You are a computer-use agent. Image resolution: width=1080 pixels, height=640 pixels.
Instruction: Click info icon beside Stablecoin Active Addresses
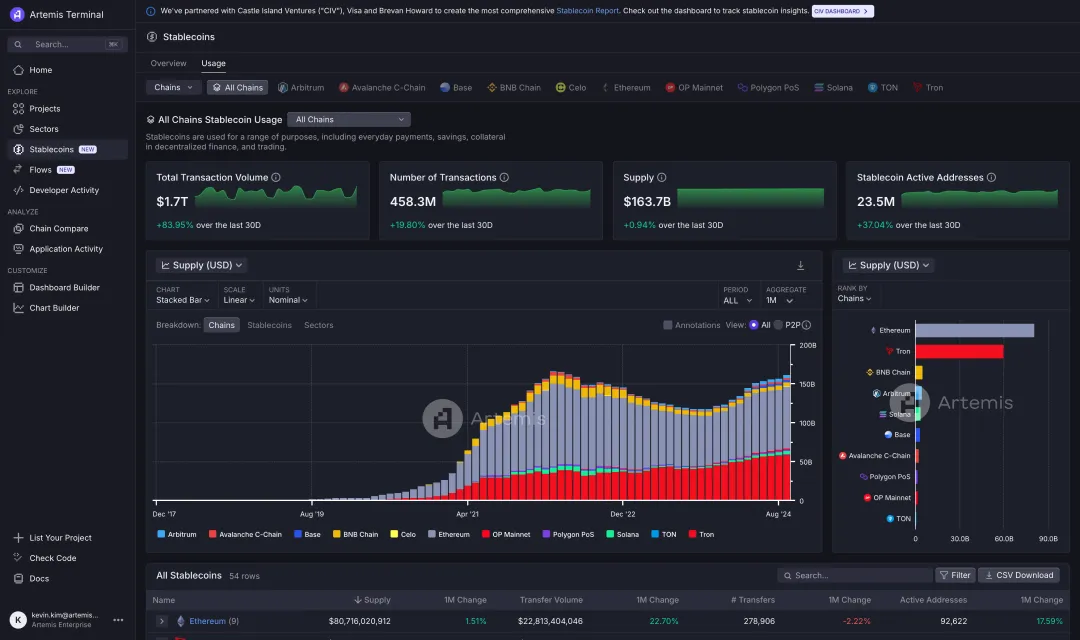point(991,178)
